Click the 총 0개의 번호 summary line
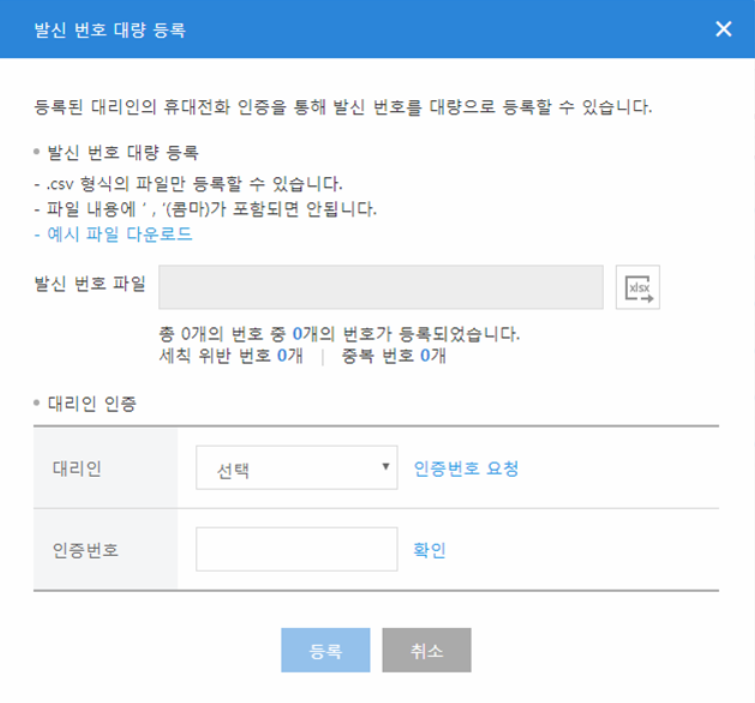755x703 pixels. coord(339,333)
